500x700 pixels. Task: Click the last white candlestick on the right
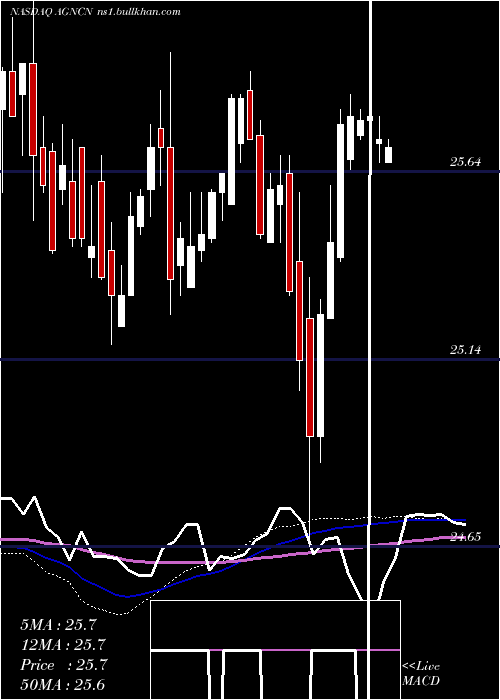[388, 154]
